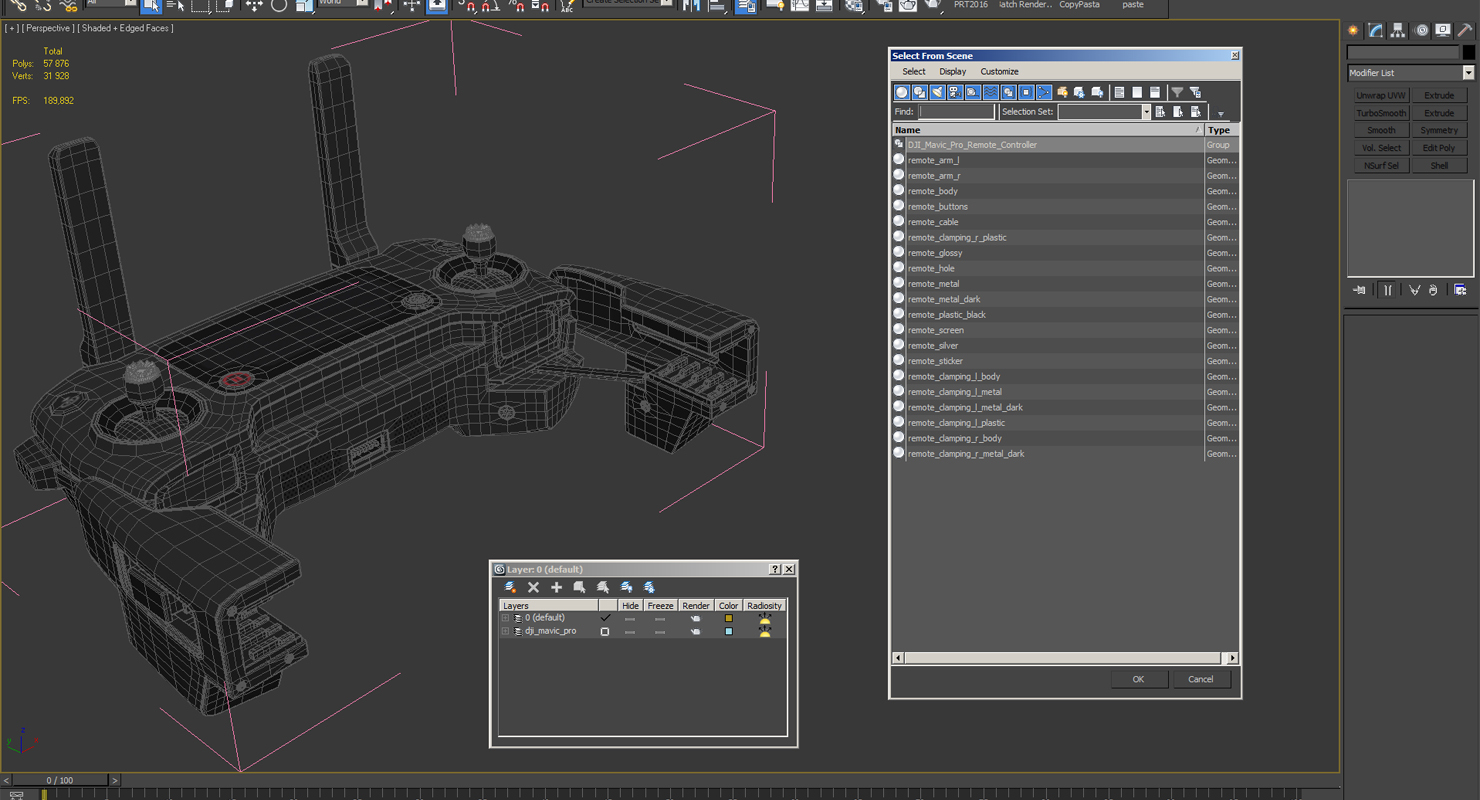Click Help question mark in Layer dialog
Viewport: 1480px width, 800px height.
(x=774, y=569)
